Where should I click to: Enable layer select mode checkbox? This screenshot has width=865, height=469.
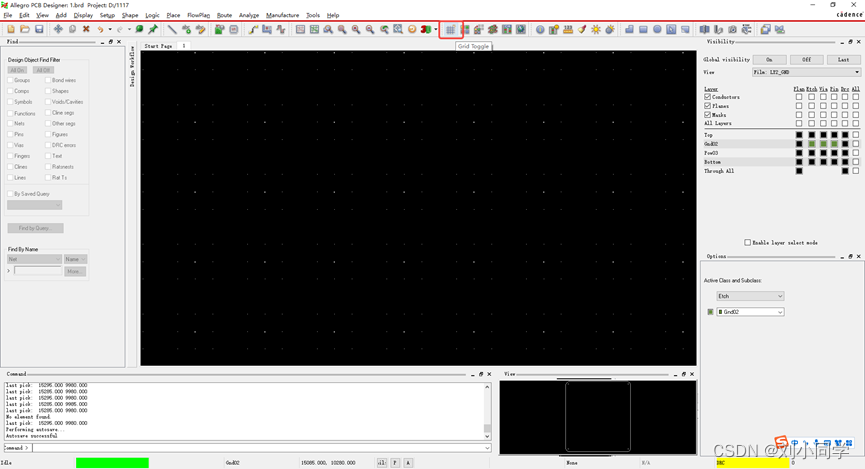point(747,242)
